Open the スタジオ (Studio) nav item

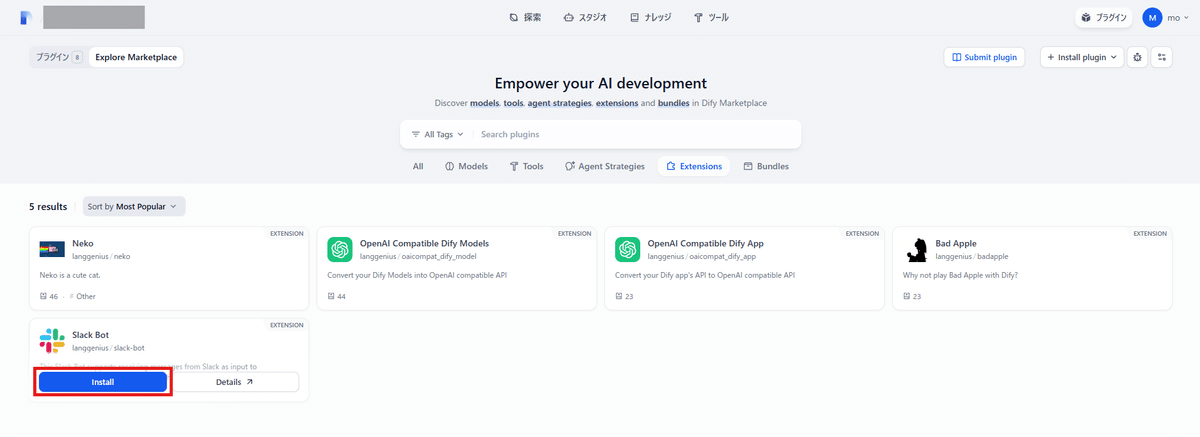click(x=585, y=17)
